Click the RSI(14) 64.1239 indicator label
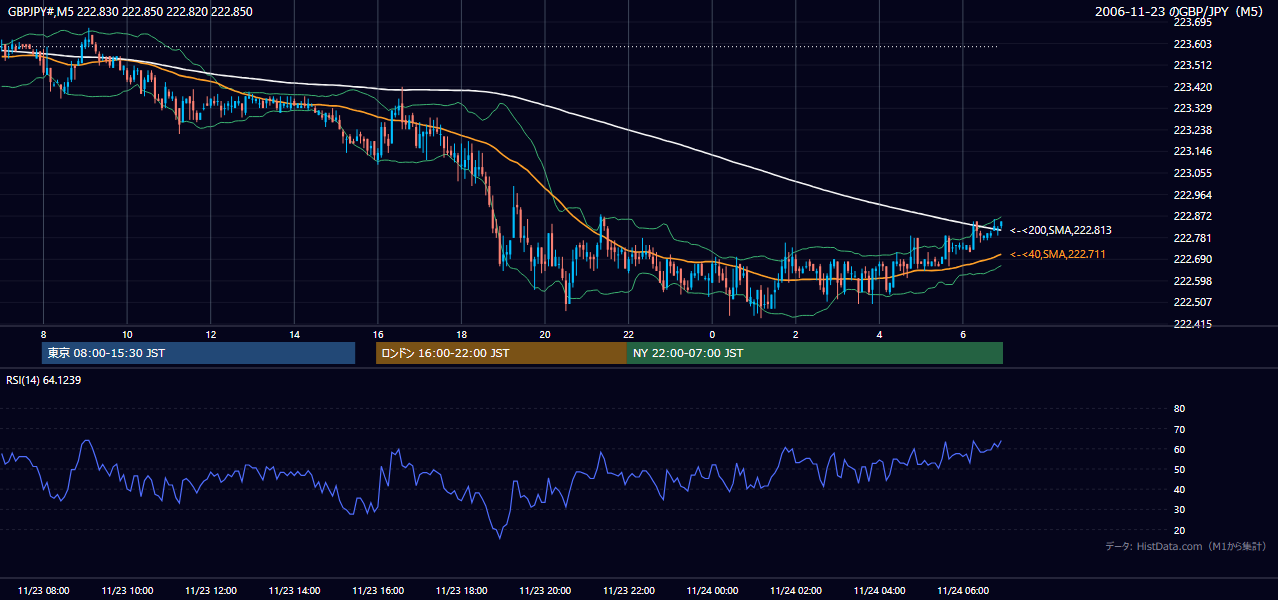1278x600 pixels. pyautogui.click(x=45, y=380)
